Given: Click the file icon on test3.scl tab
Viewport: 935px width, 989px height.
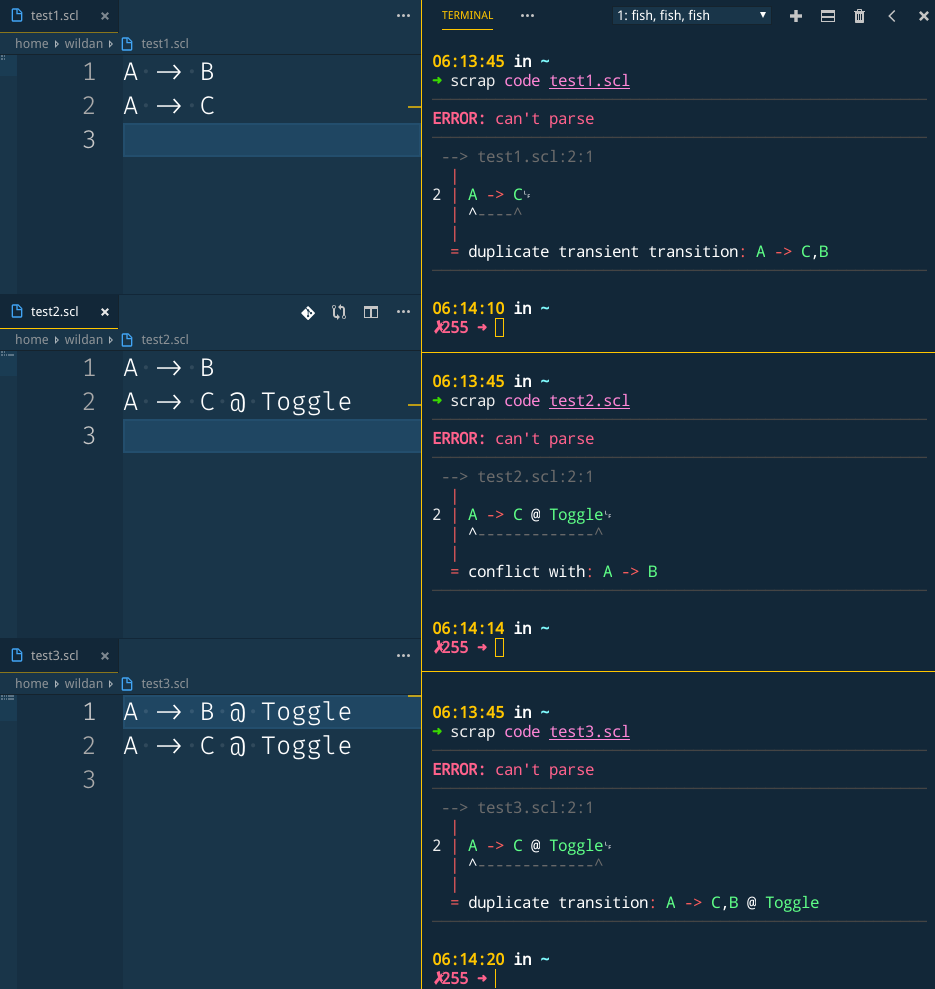Looking at the screenshot, I should (x=17, y=655).
